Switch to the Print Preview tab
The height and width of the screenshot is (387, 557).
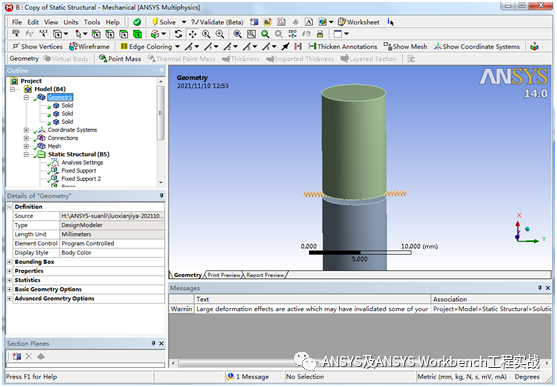224,275
